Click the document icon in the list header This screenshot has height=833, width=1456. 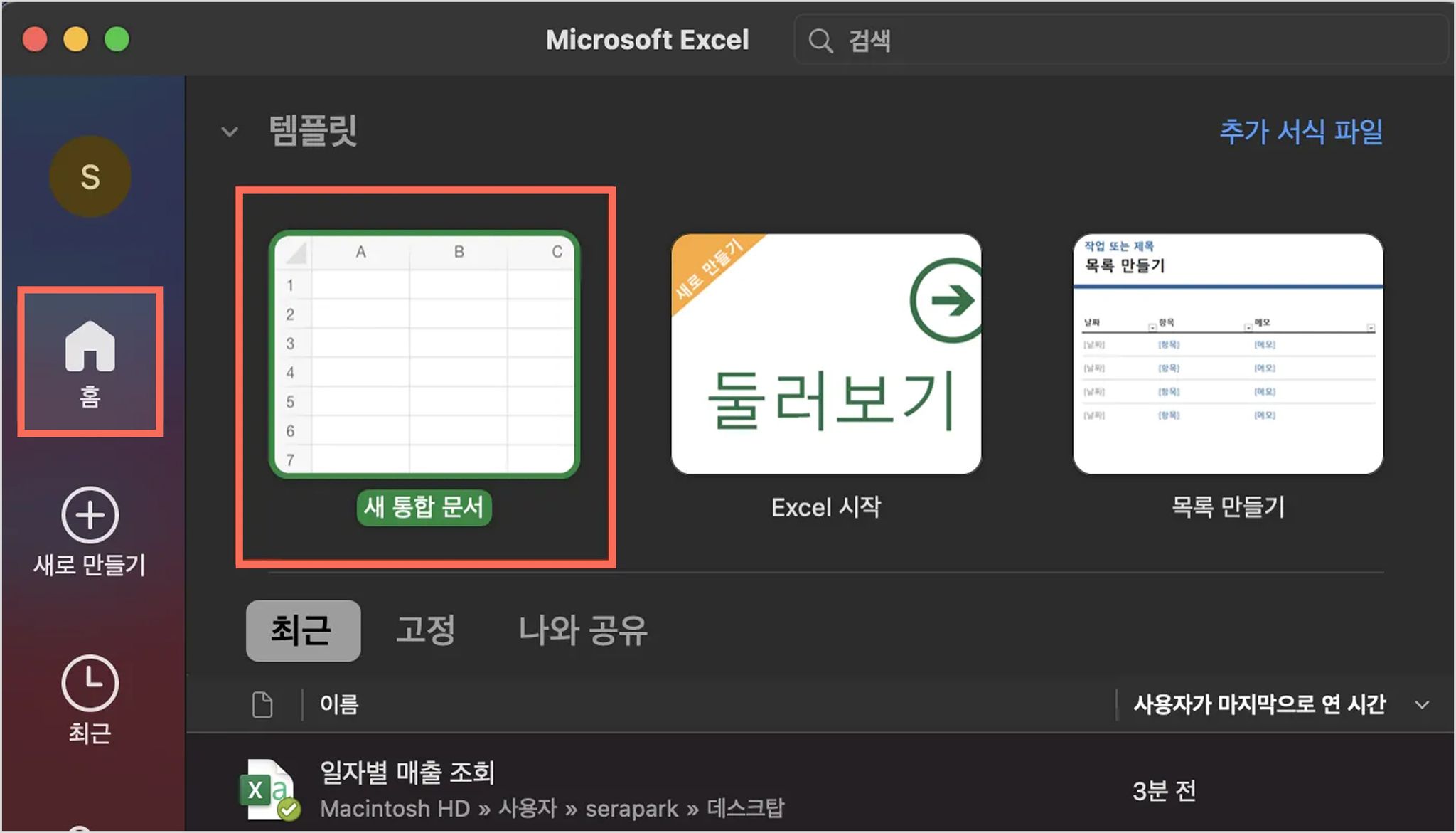point(262,704)
